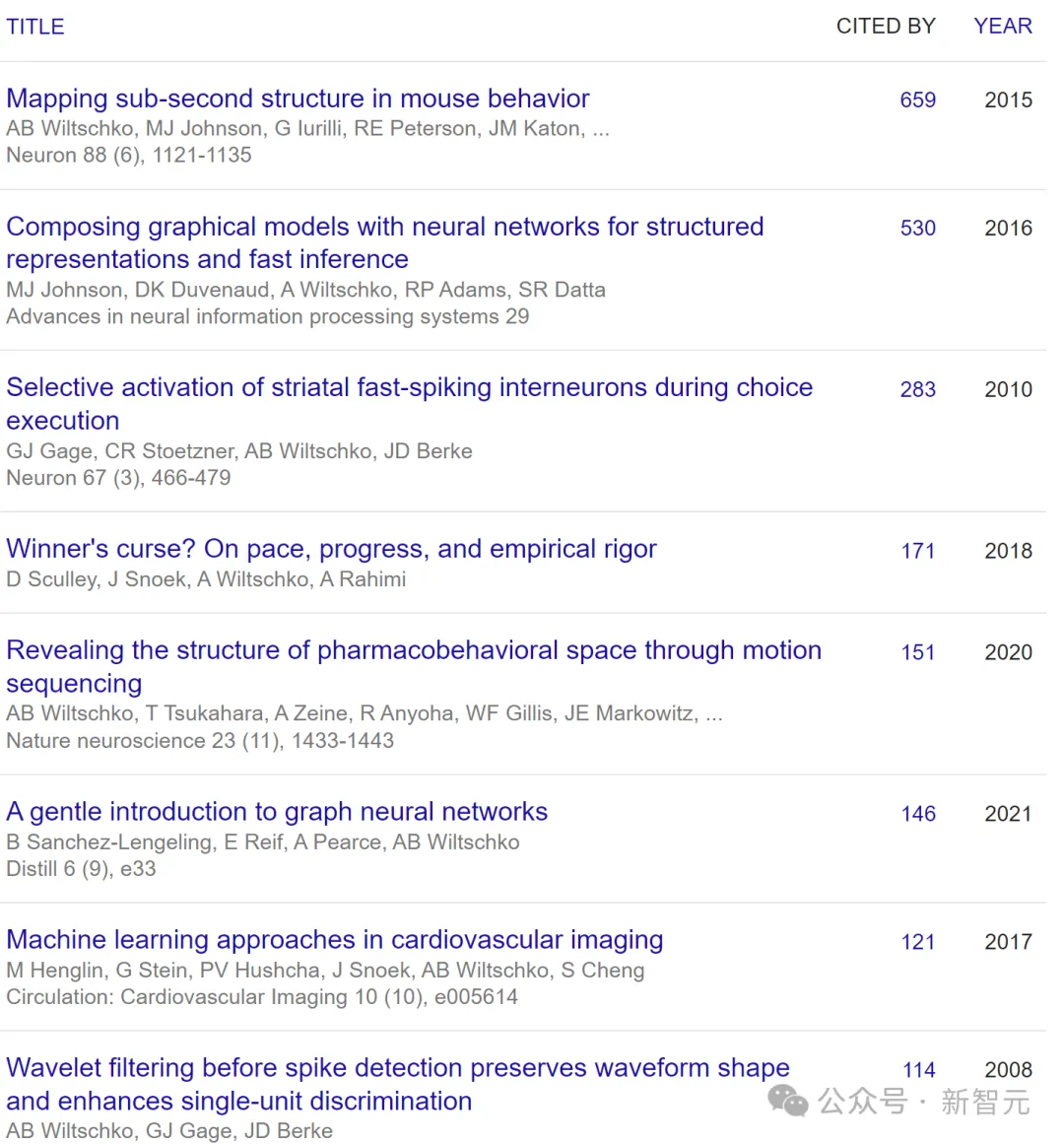This screenshot has width=1064, height=1144.
Task: Sort publications by the YEAR column header
Action: click(1002, 27)
